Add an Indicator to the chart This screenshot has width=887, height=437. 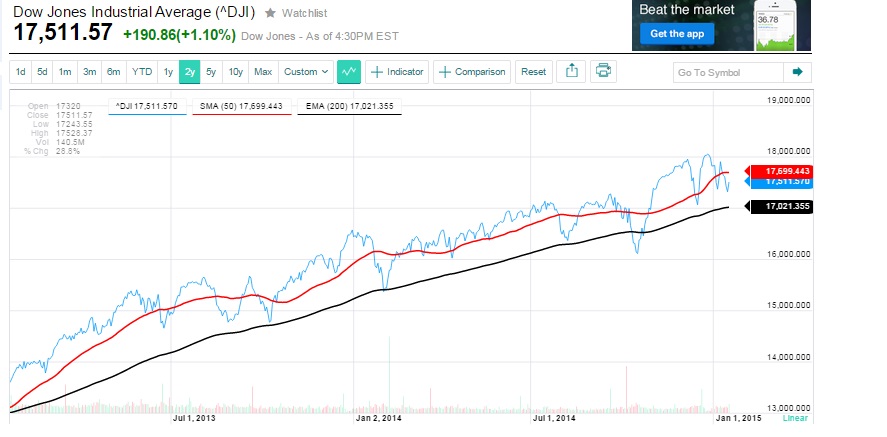point(397,72)
